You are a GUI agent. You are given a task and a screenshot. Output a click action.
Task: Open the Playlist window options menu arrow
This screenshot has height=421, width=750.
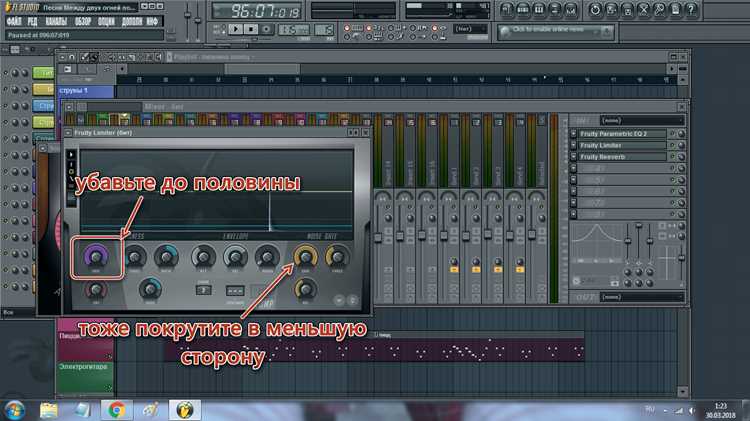(x=62, y=57)
